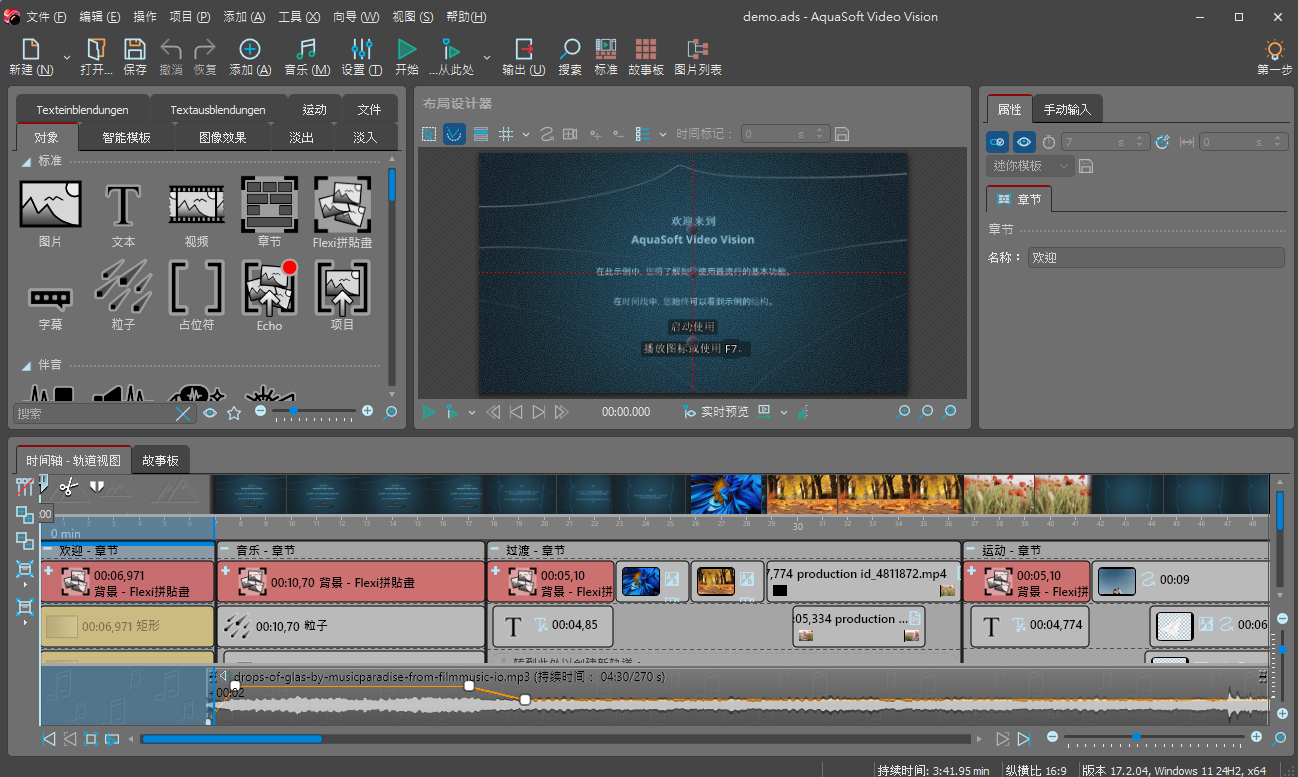This screenshot has height=777, width=1298.
Task: Select the 粒子 (Particle) object in toolbox
Action: click(123, 296)
